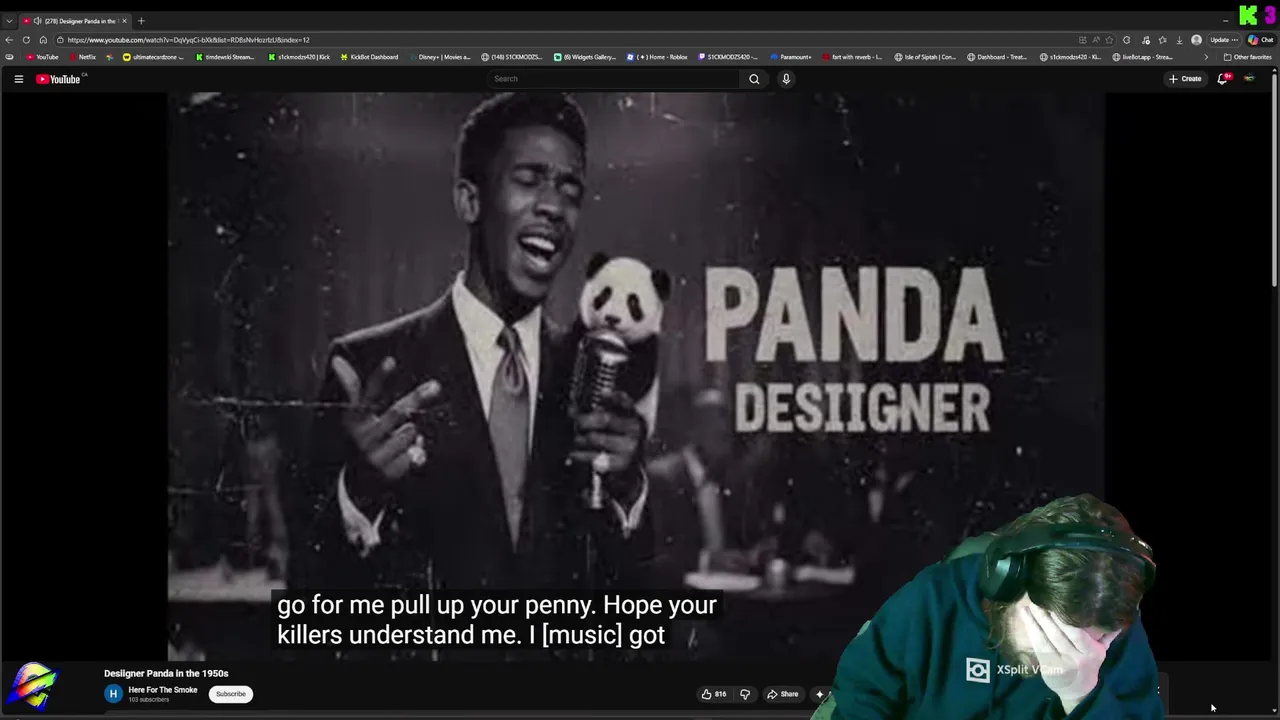Open a new browser tab with plus
Viewport: 1280px width, 720px height.
[x=141, y=21]
